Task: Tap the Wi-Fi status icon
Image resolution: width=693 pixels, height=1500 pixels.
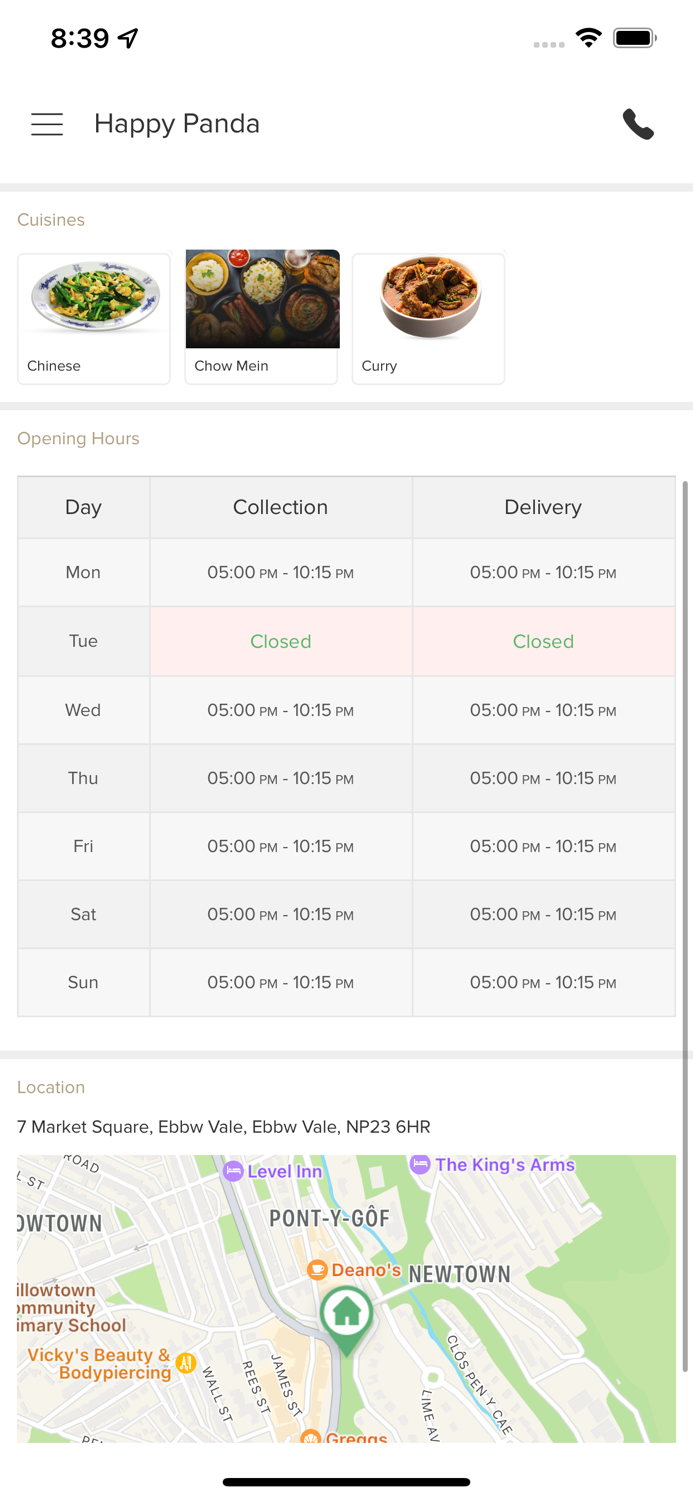Action: point(588,39)
